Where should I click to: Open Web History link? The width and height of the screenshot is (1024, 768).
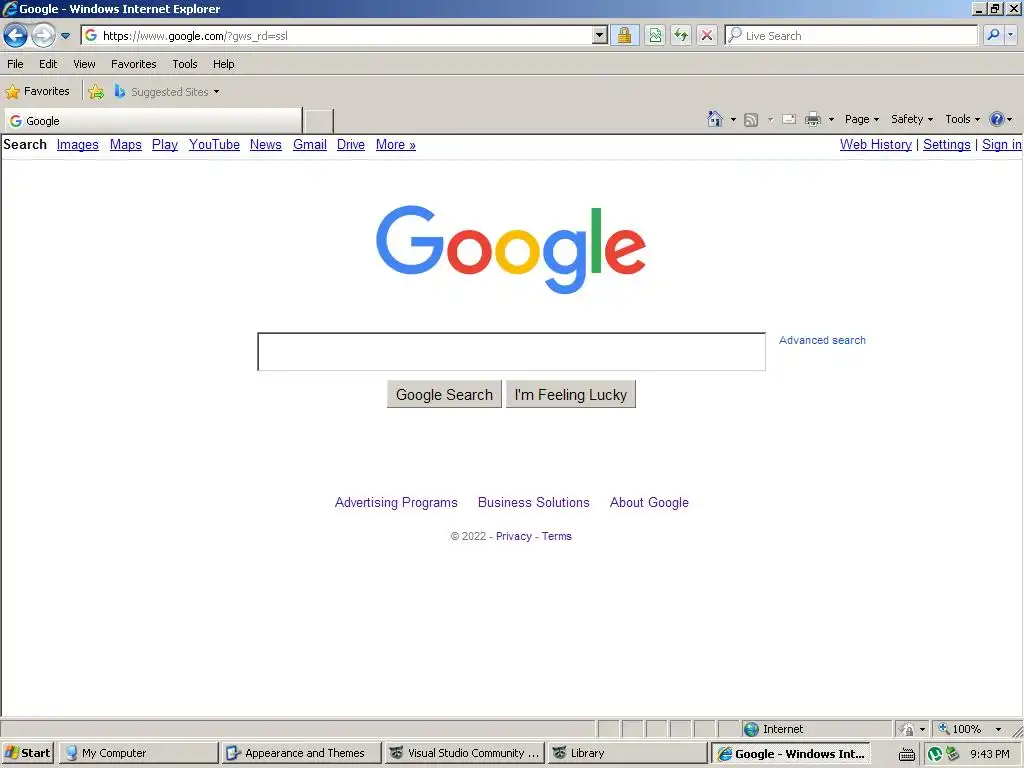[x=876, y=144]
